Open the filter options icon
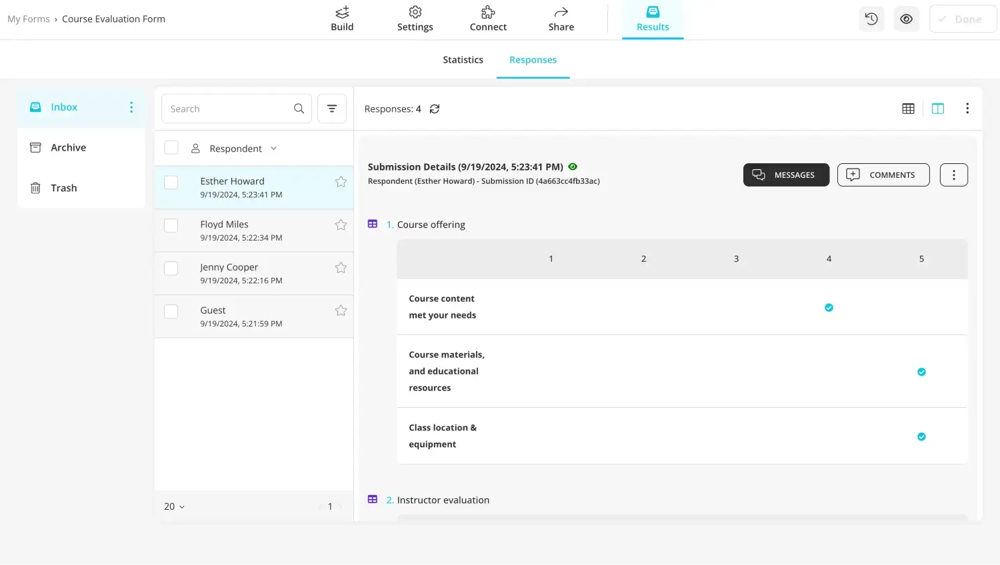Viewport: 1000px width, 565px height. pos(332,109)
